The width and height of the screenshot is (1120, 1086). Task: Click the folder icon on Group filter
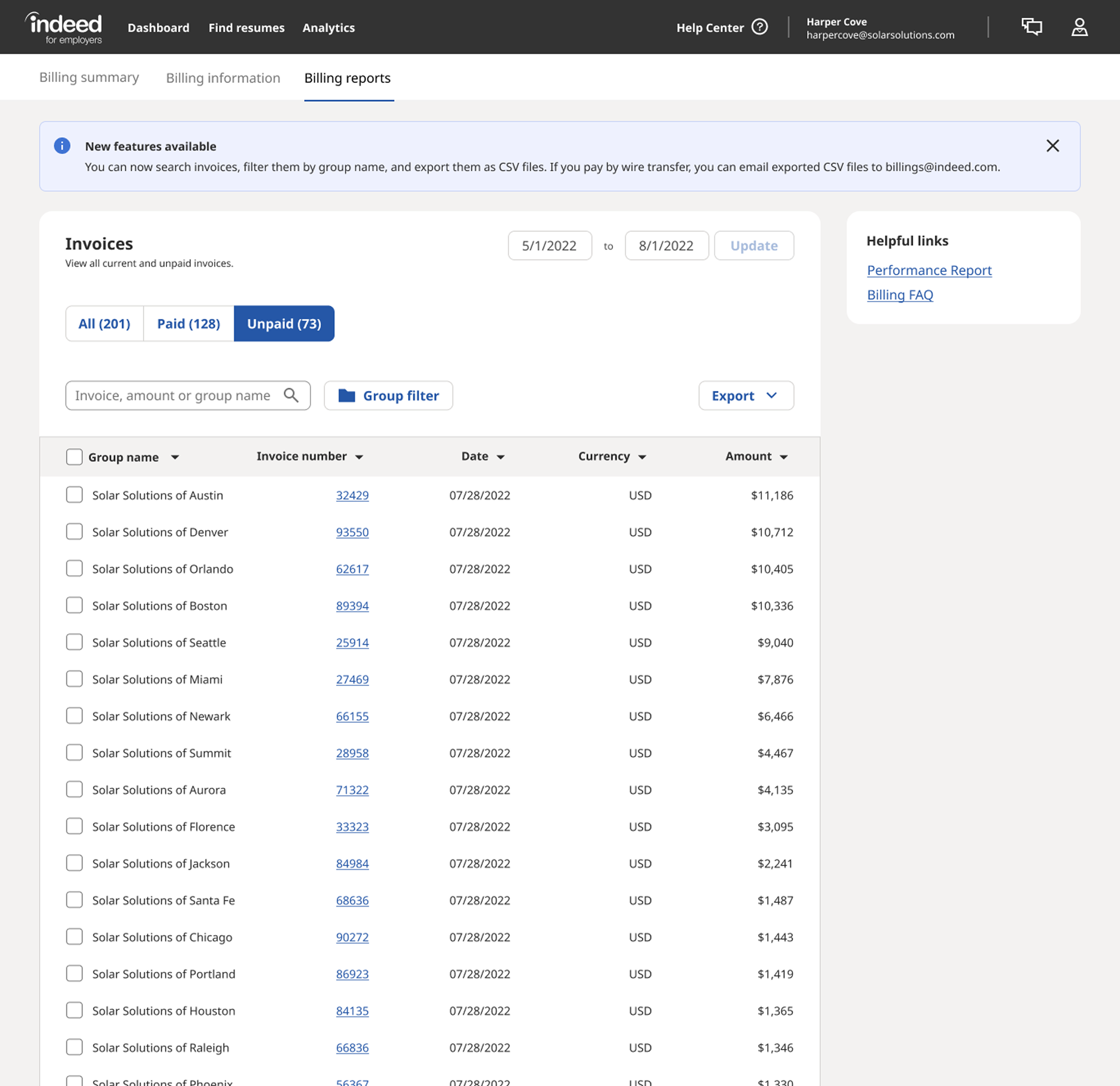pos(346,396)
